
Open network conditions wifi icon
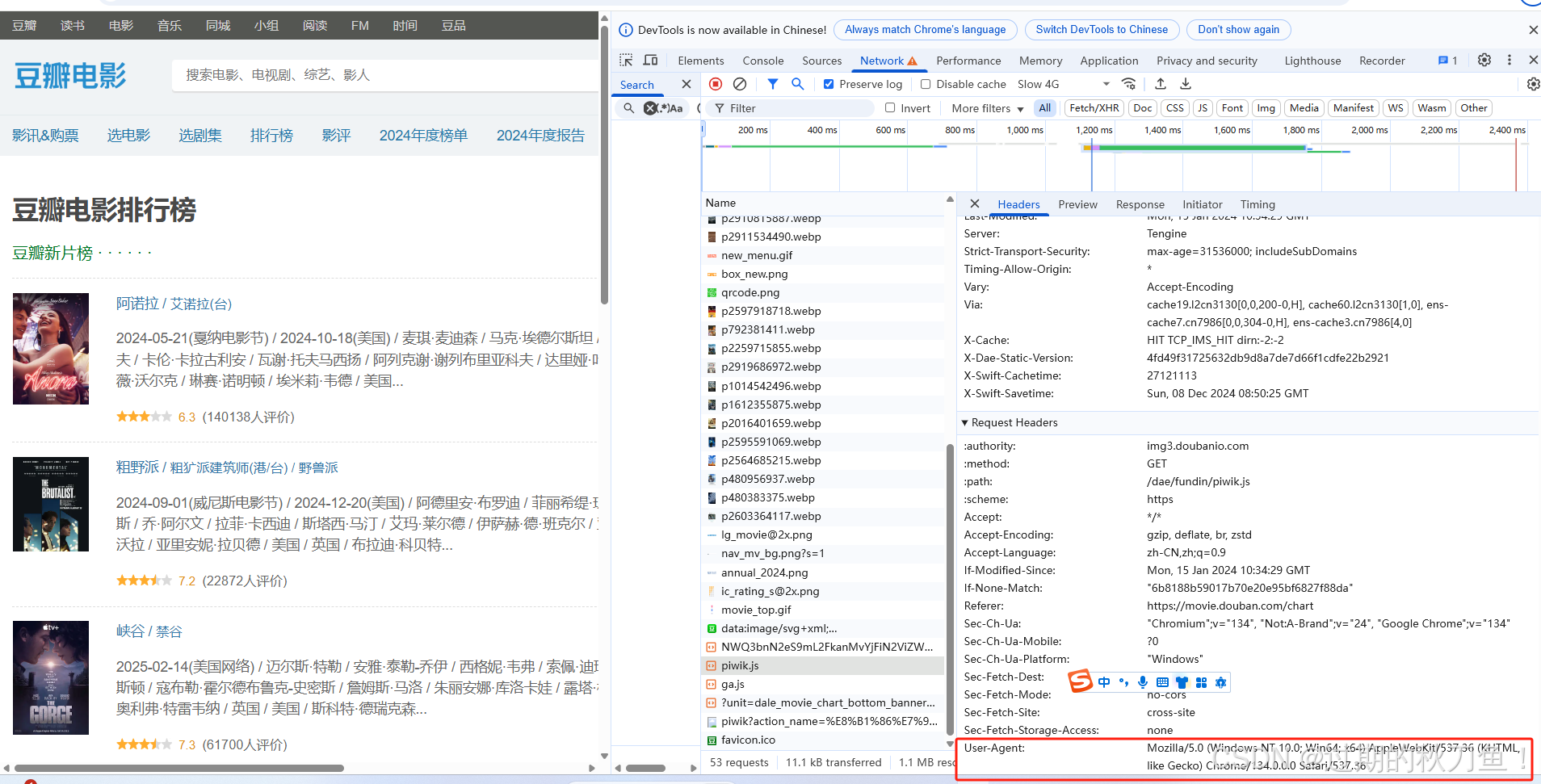pos(1129,84)
